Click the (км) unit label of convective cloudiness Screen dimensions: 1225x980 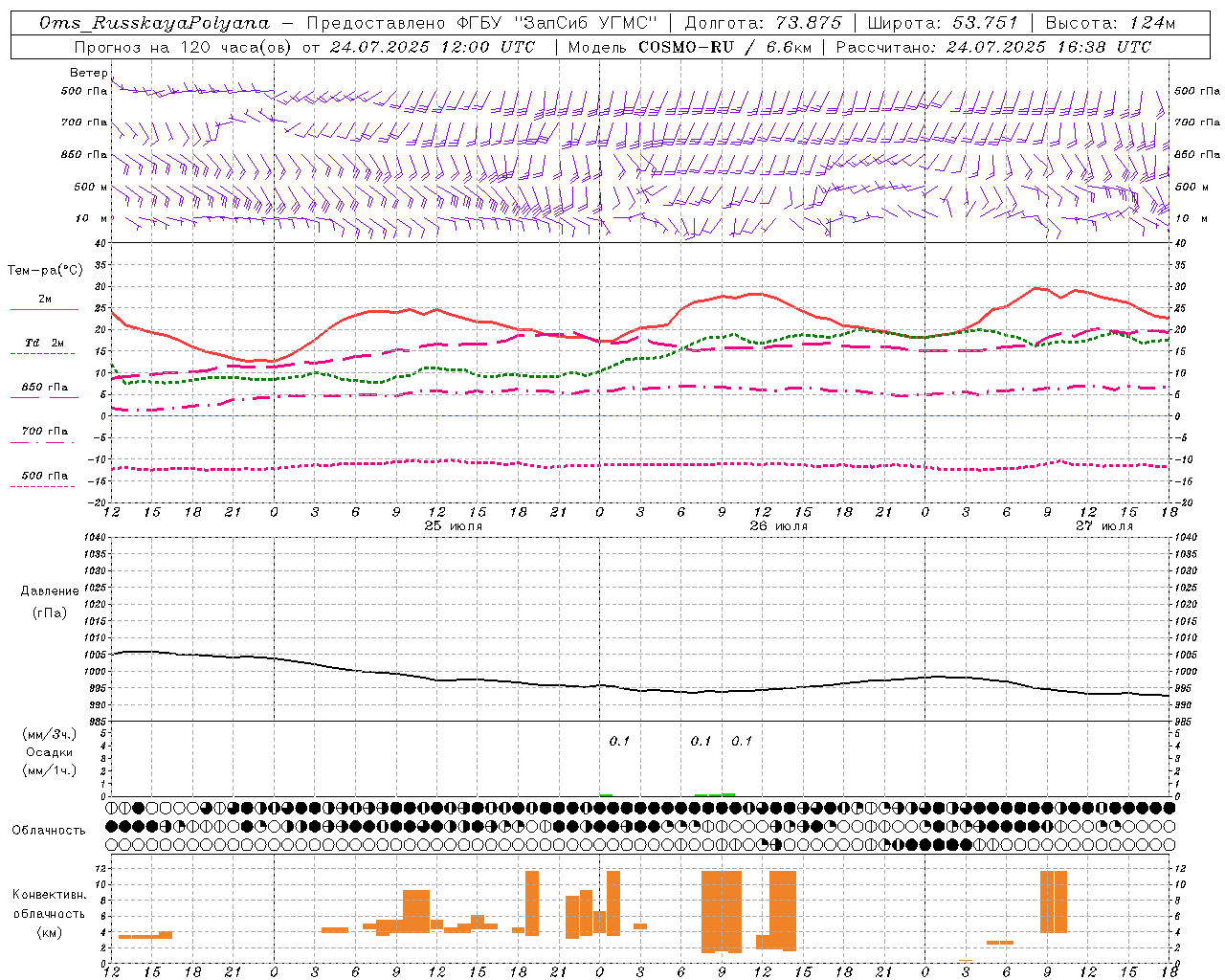[50, 932]
